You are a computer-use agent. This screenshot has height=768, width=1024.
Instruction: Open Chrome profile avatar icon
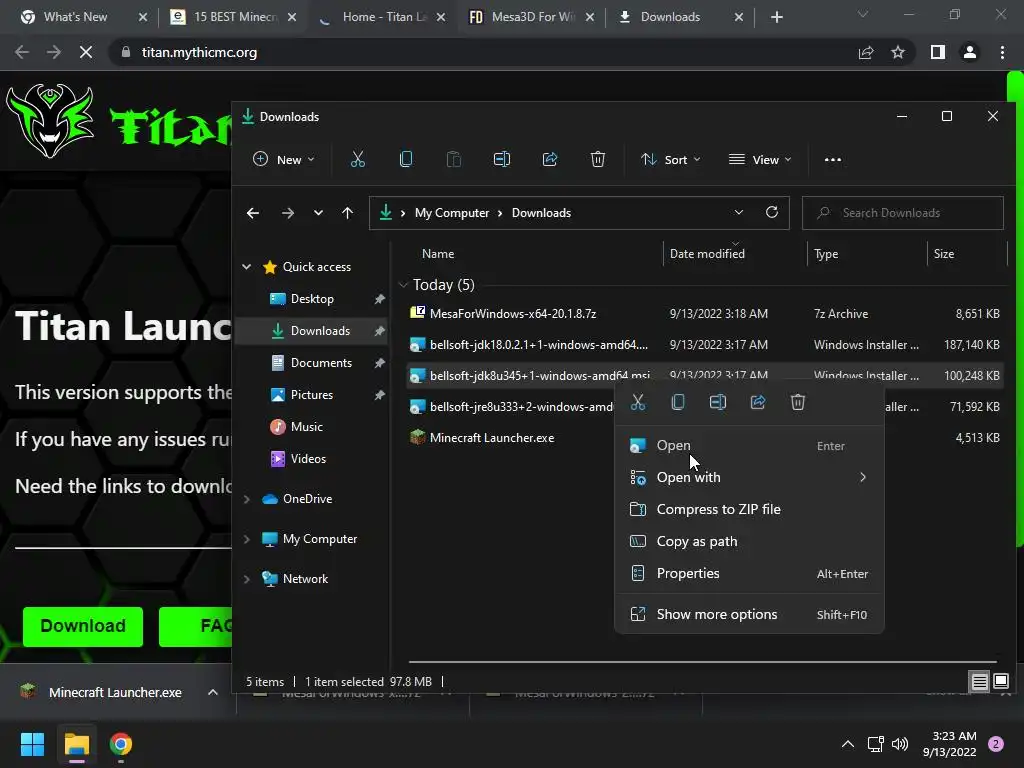tap(970, 52)
